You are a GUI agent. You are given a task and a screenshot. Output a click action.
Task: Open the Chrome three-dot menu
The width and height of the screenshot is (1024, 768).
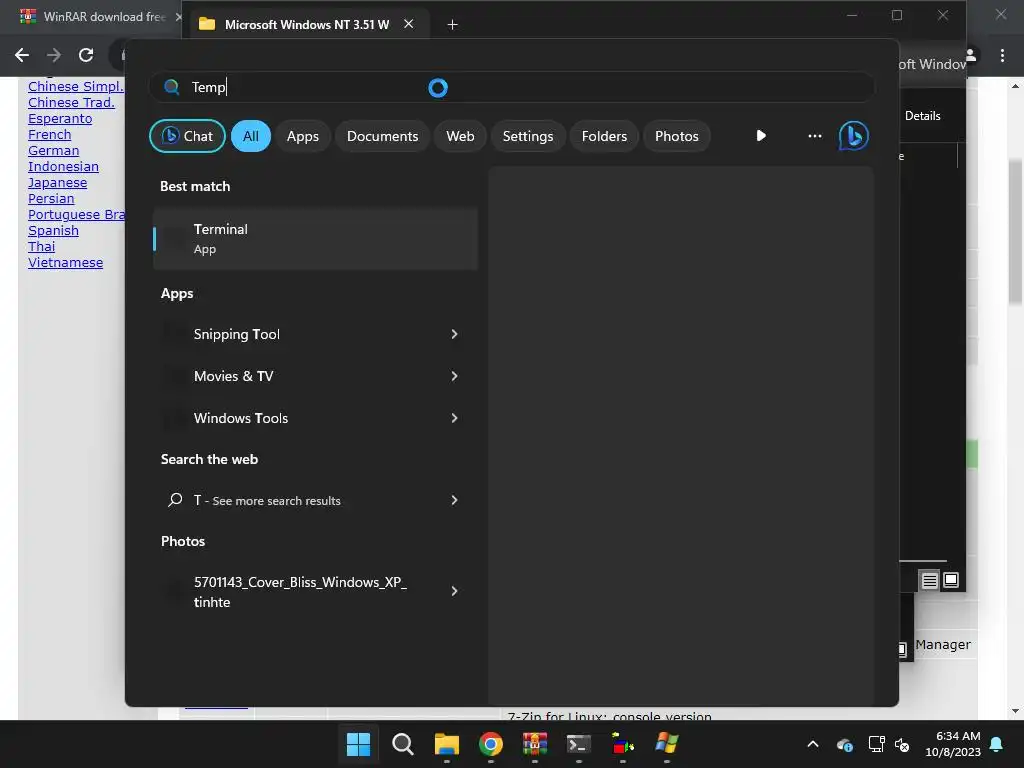coord(1002,56)
